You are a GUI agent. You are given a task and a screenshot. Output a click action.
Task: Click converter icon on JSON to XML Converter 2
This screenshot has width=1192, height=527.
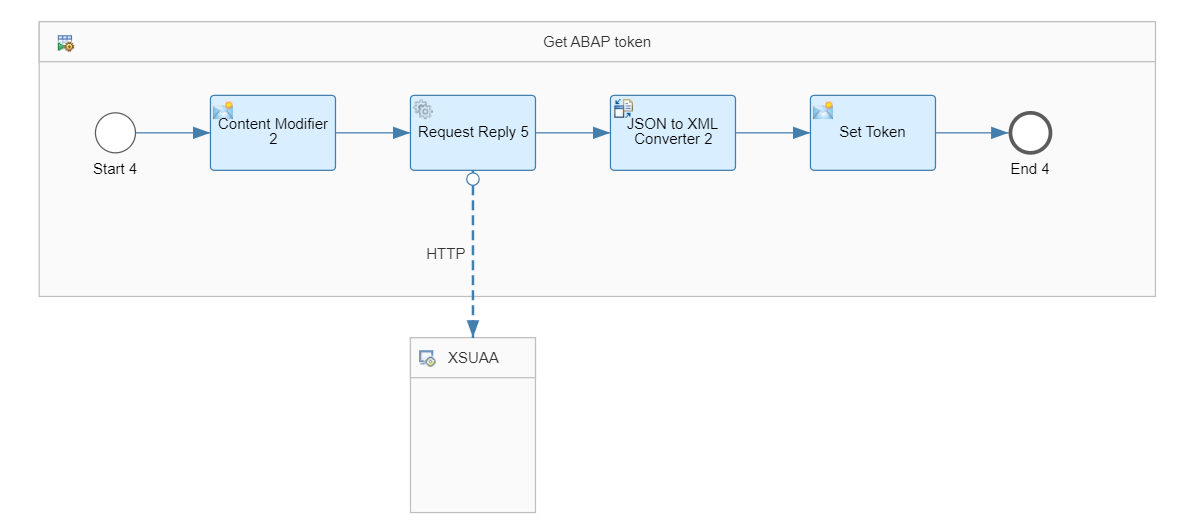coord(623,109)
